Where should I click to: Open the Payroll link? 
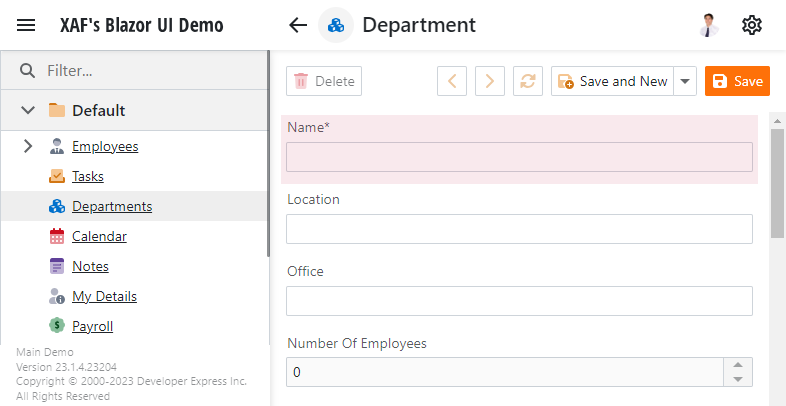click(x=93, y=326)
